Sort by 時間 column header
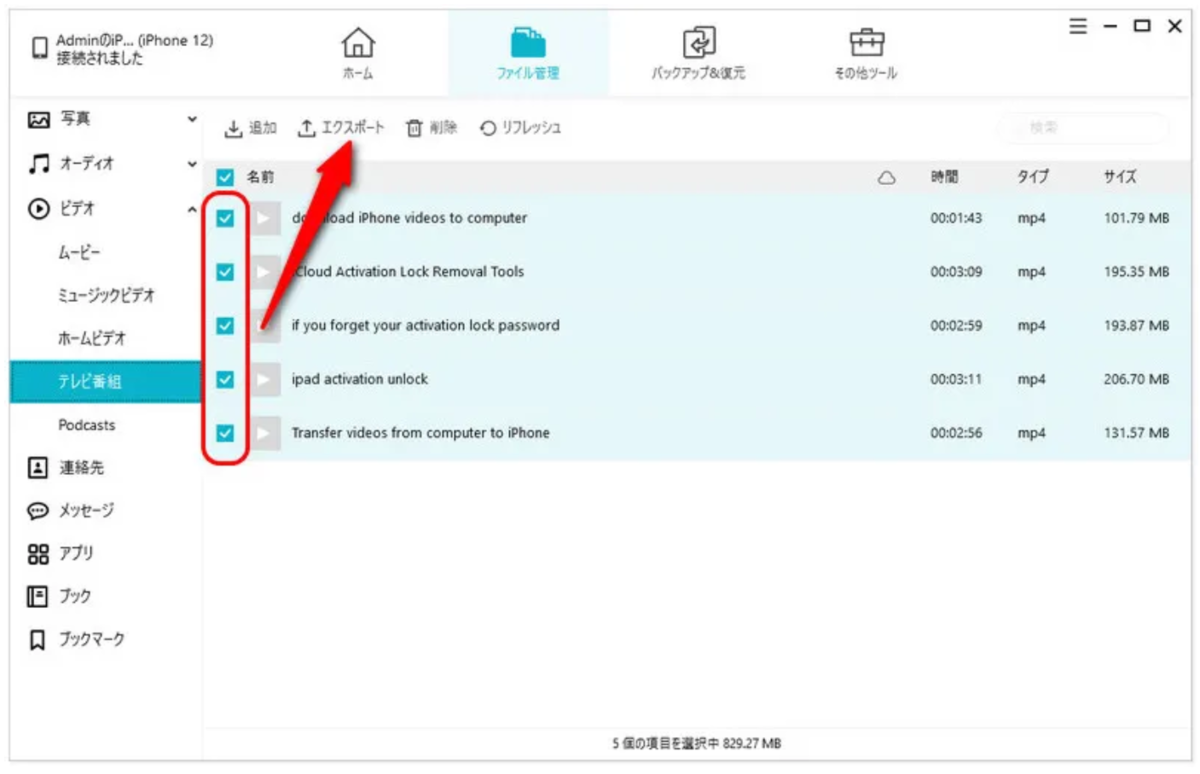Screen dimensions: 1200x774 point(944,177)
